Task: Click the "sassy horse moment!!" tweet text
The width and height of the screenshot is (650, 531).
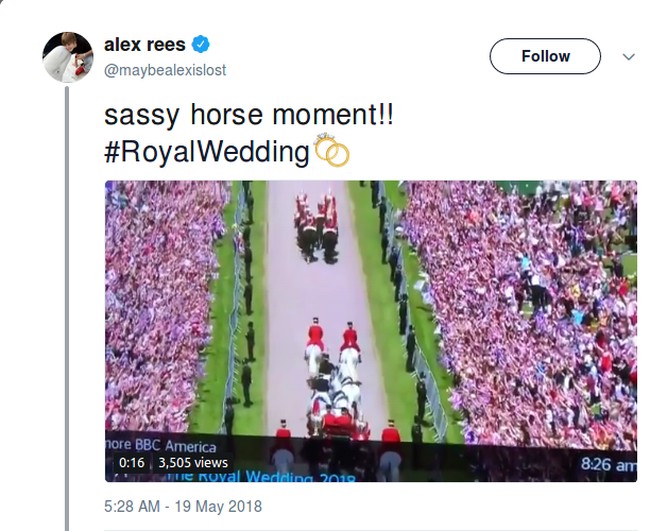Action: [249, 115]
